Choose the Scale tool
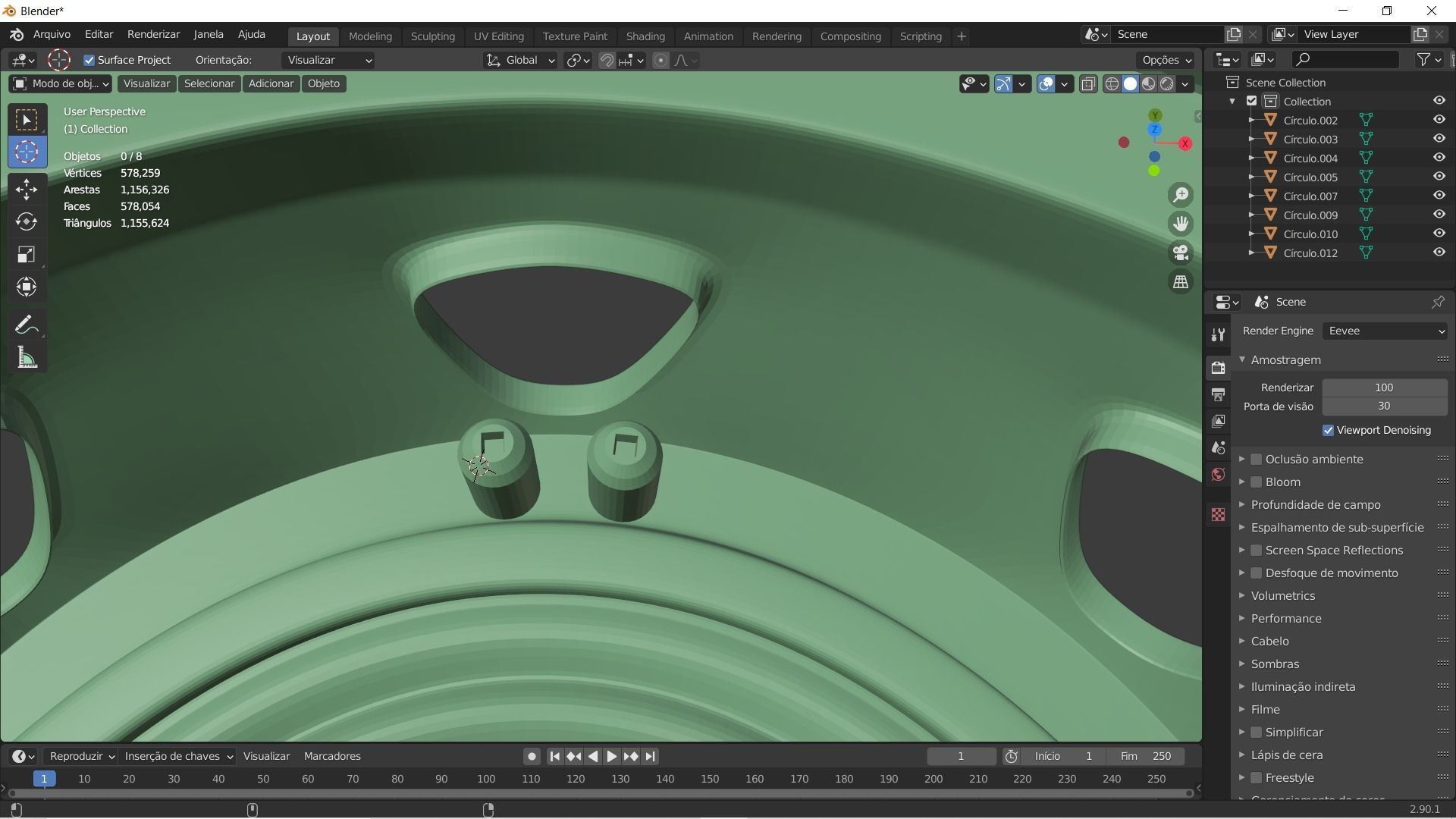This screenshot has width=1456, height=819. pyautogui.click(x=27, y=254)
